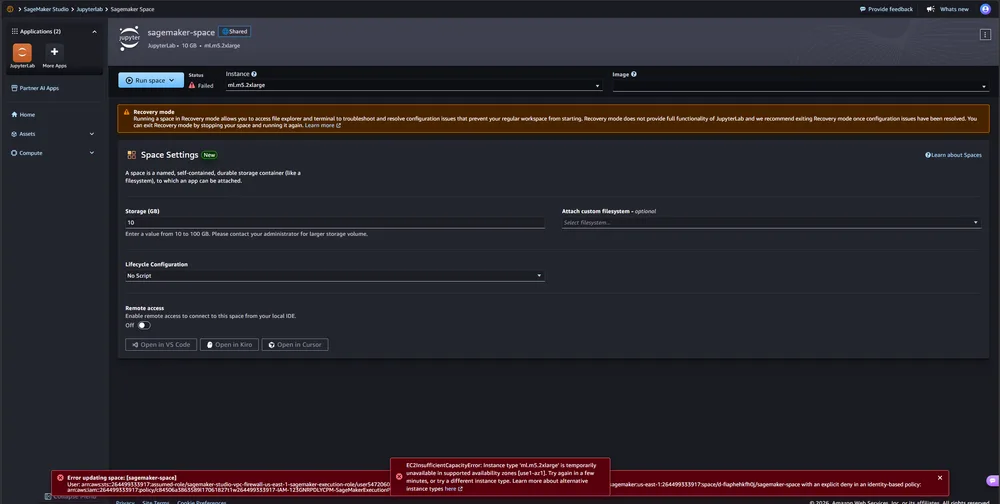Click the Lifecycle Configuration label text
1000x504 pixels.
[156, 264]
